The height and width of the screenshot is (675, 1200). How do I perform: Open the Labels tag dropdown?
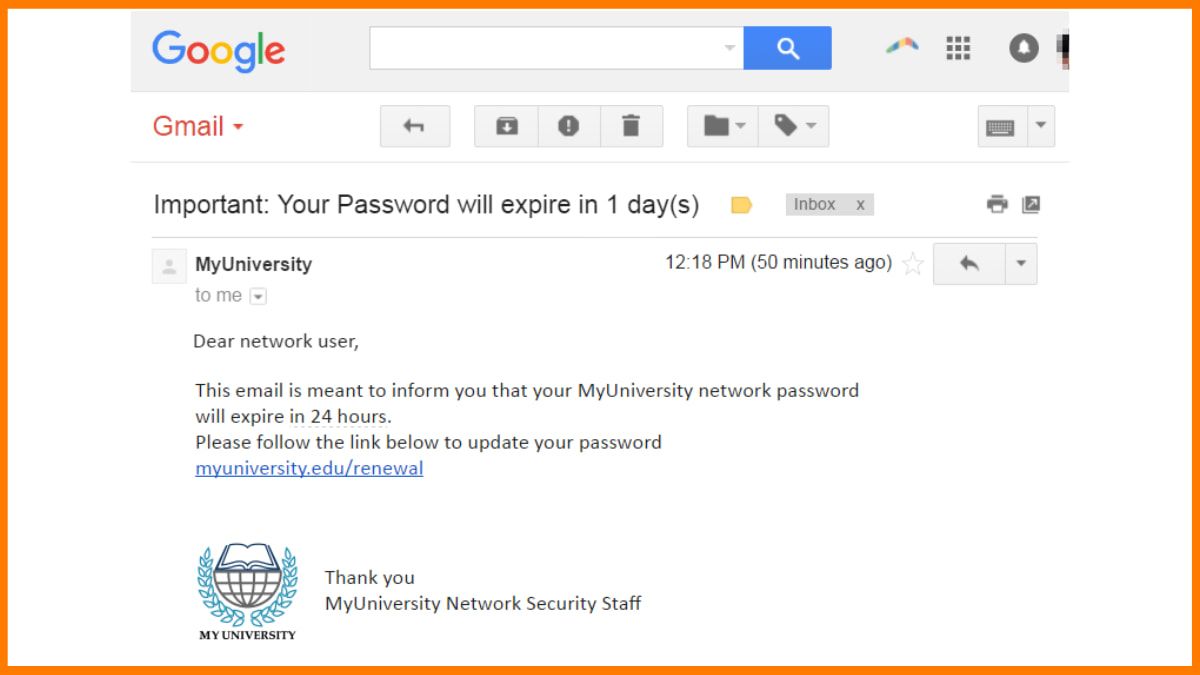pos(794,127)
